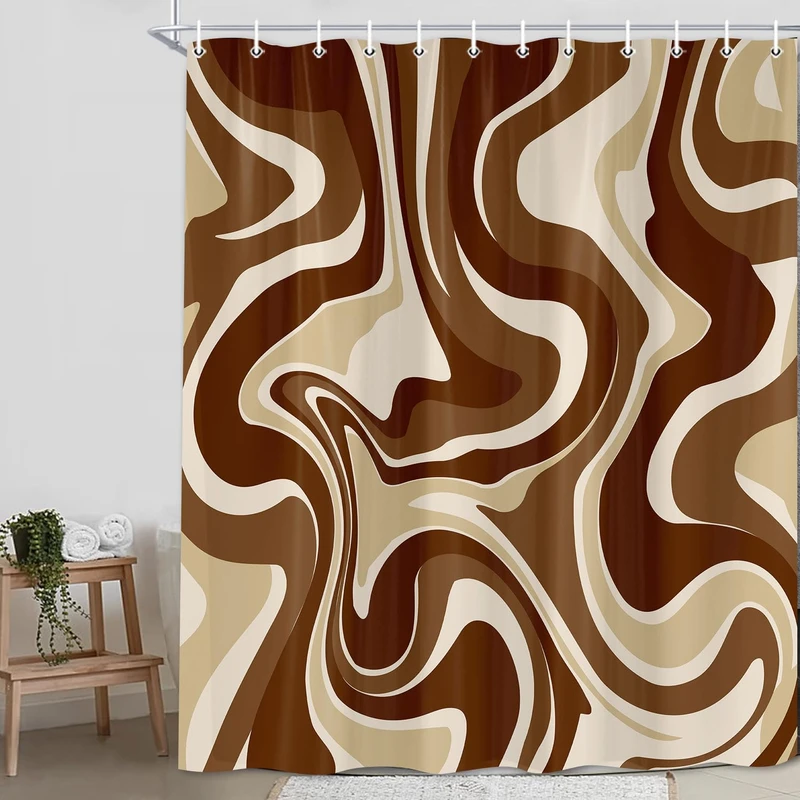The height and width of the screenshot is (800, 800).
Task: Click the last curtain hook on the right
Action: click(776, 45)
